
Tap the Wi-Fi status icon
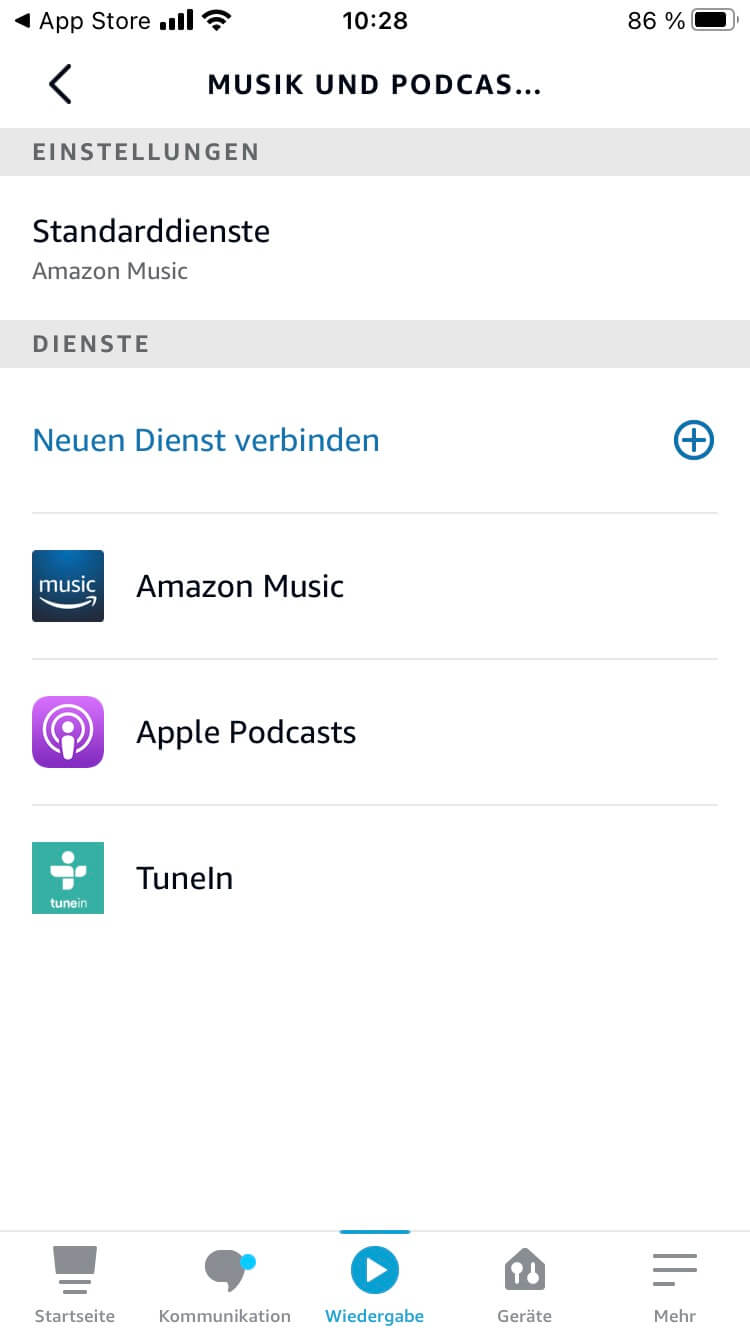pos(214,20)
